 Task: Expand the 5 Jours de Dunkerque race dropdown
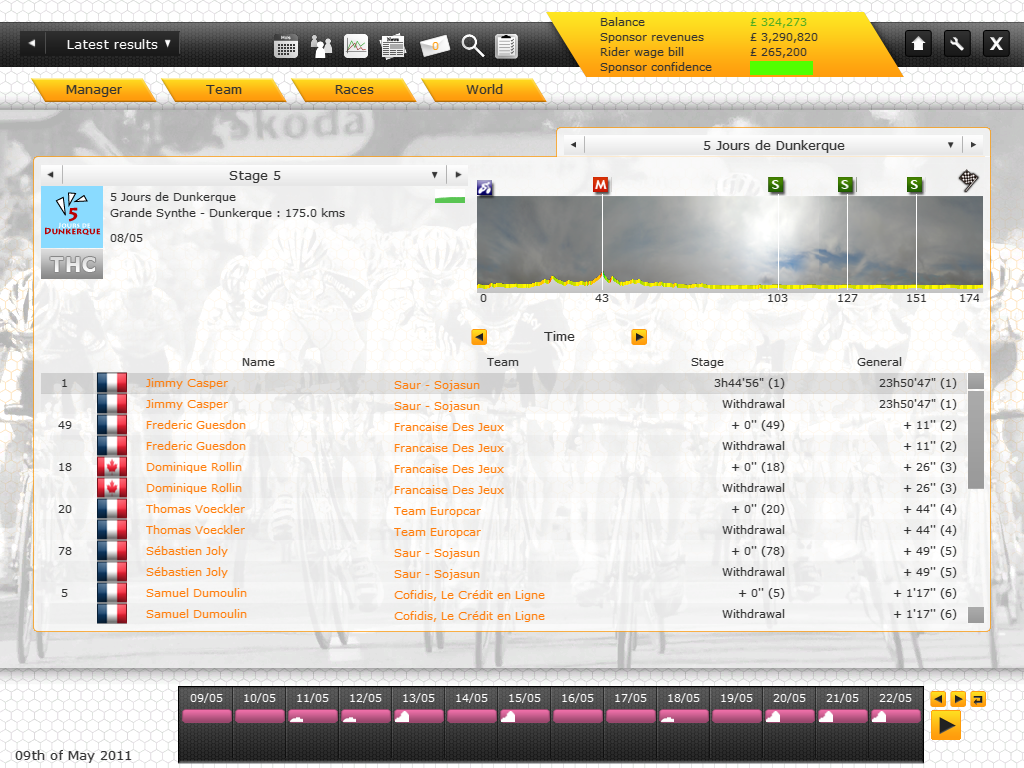(951, 145)
